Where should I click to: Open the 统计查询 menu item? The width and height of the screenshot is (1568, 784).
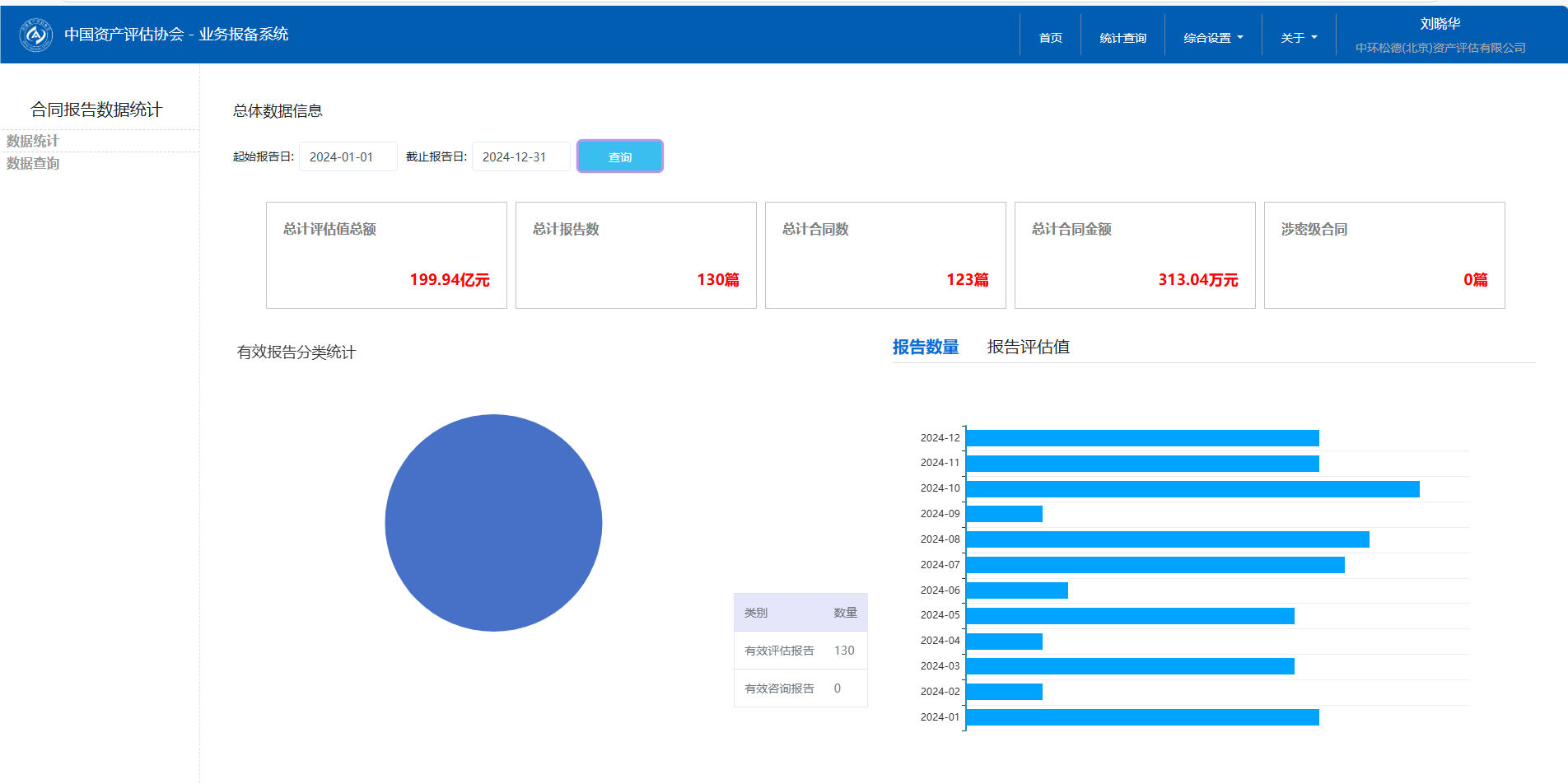tap(1122, 38)
